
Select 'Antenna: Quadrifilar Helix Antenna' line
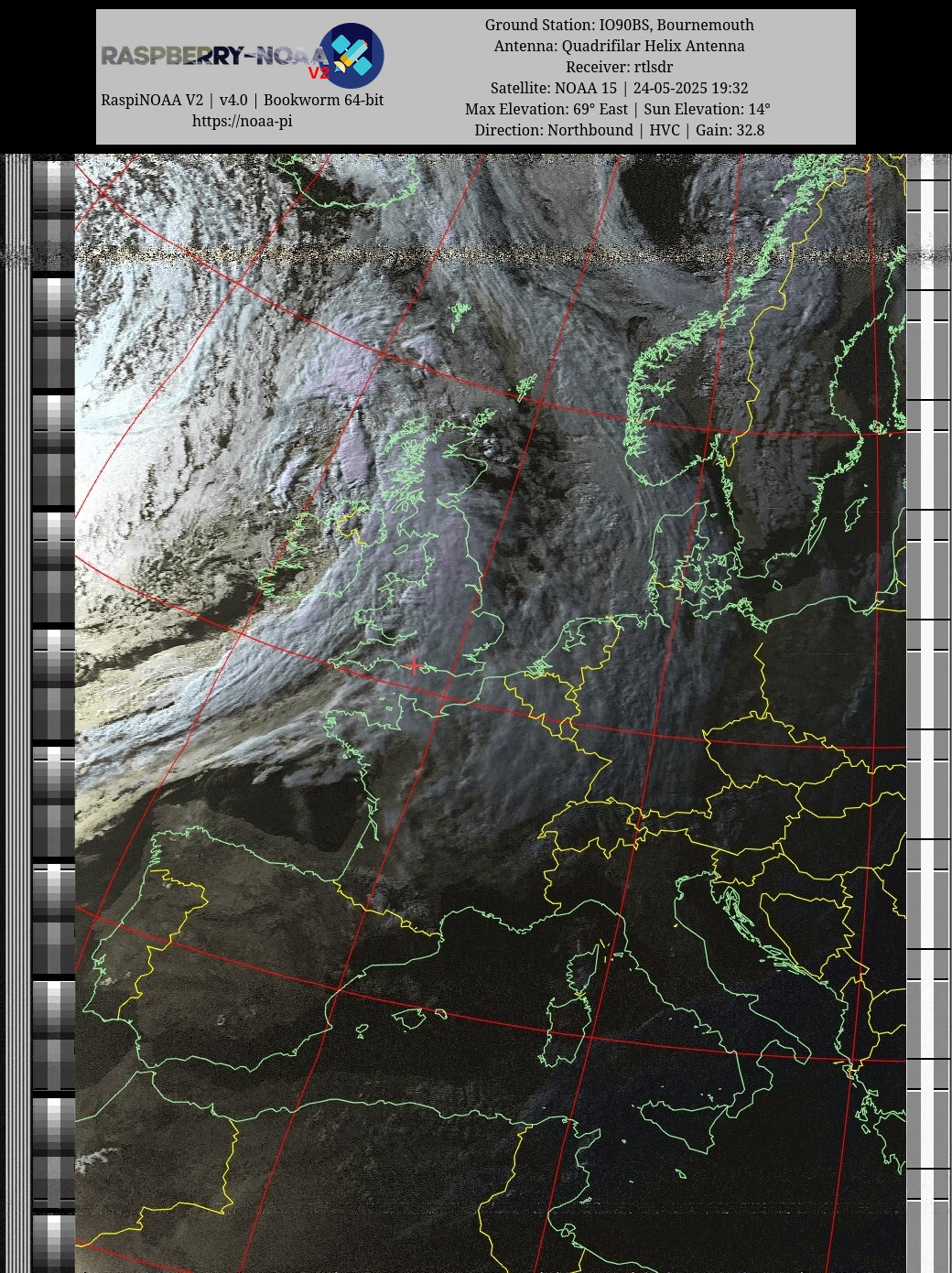tap(619, 46)
